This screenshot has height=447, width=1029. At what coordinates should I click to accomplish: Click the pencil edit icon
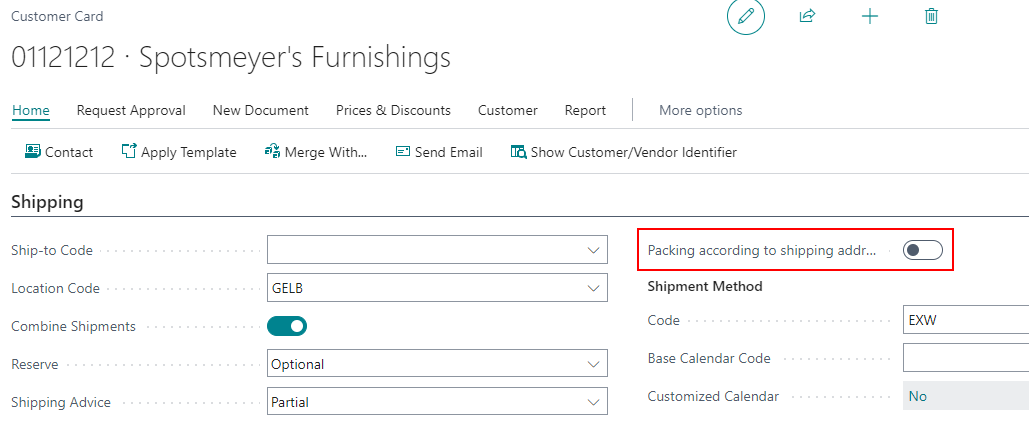pos(745,17)
